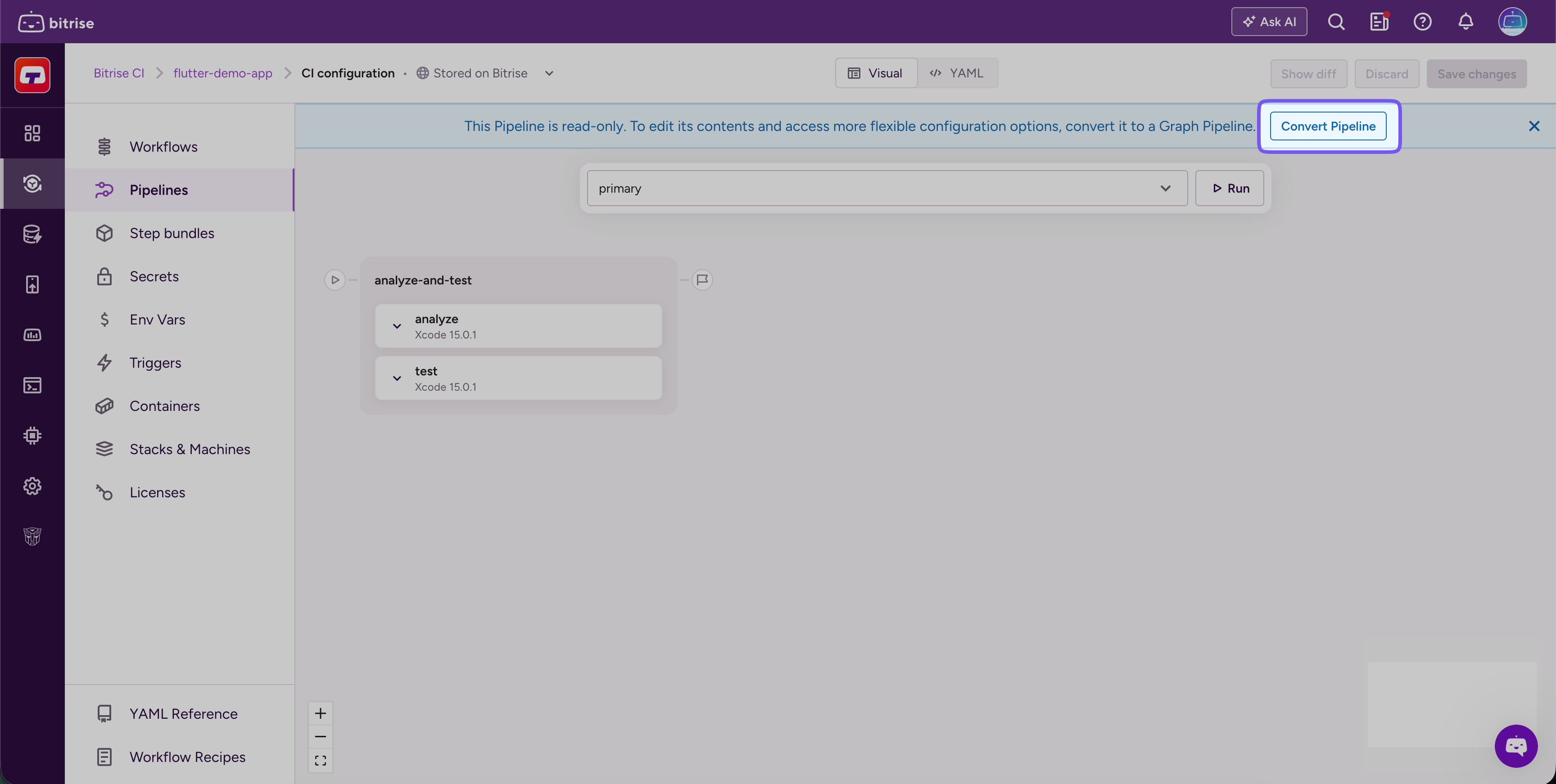The width and height of the screenshot is (1556, 784).
Task: Open the terminal console icon in left rail
Action: [32, 385]
